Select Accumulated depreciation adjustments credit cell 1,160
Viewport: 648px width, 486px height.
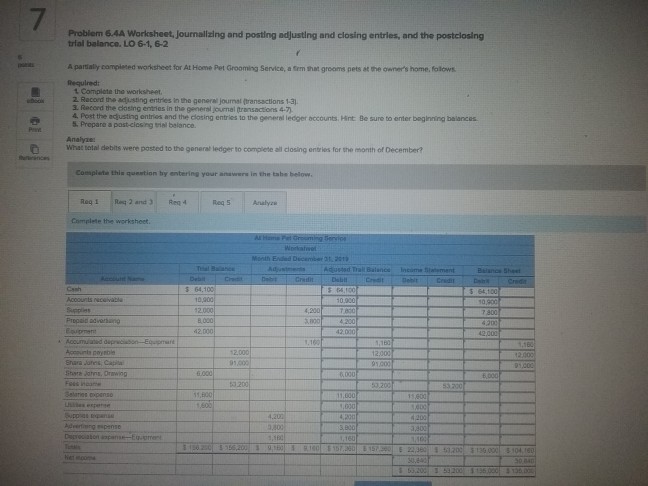coord(304,342)
